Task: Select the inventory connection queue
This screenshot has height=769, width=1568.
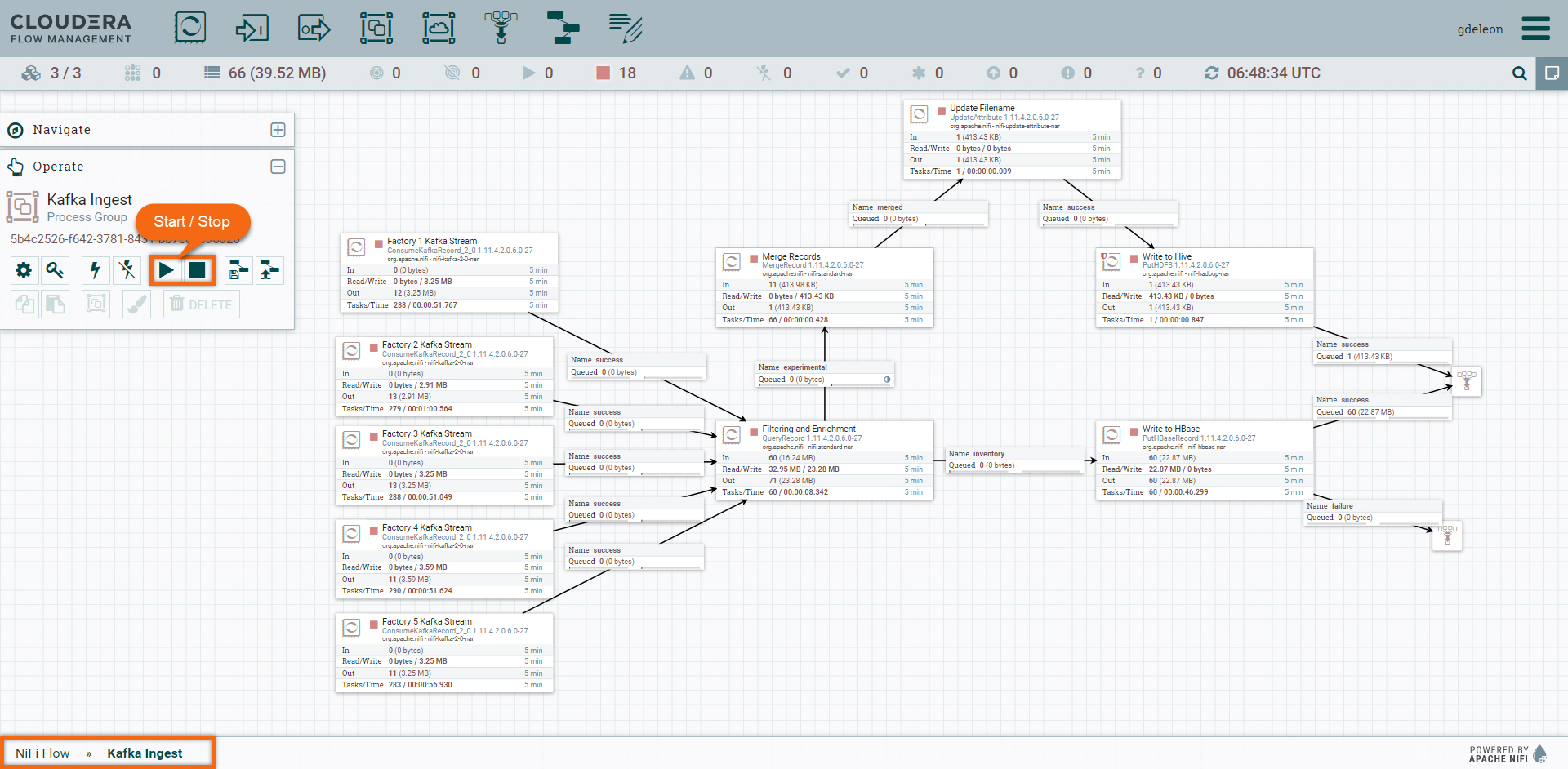Action: (1015, 460)
